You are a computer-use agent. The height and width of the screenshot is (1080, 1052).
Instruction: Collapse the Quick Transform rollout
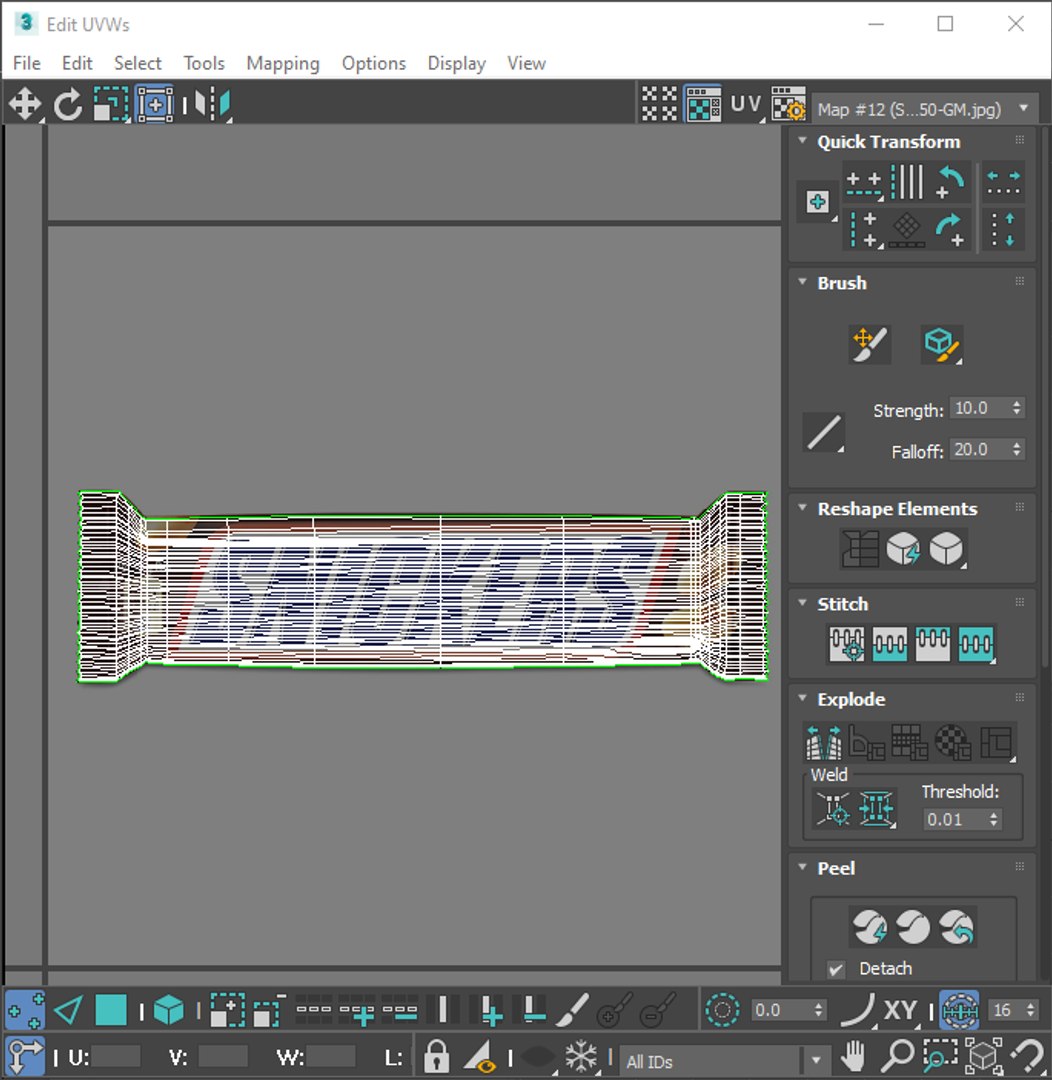(x=802, y=141)
